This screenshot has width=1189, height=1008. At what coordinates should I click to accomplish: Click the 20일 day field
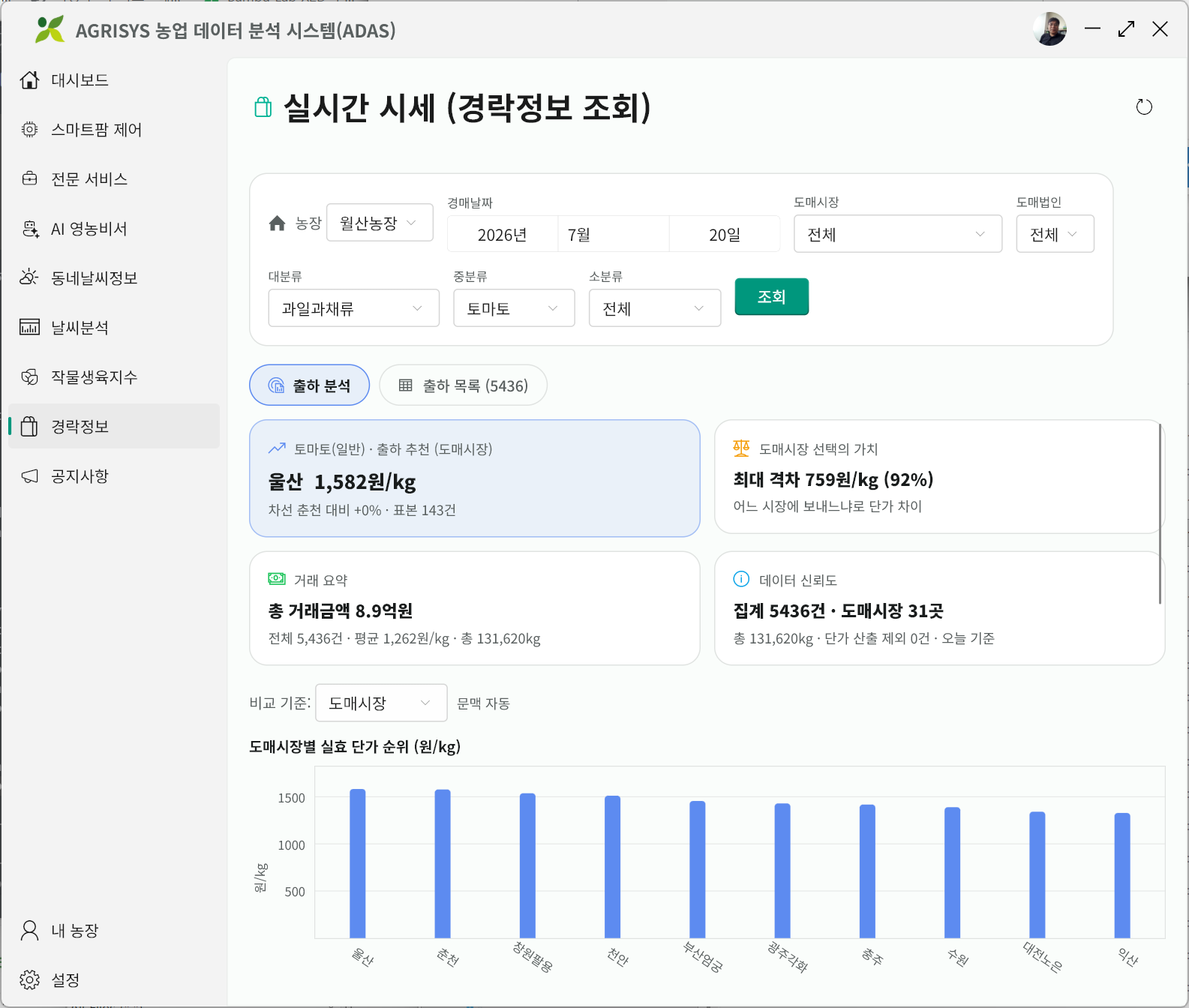coord(725,235)
